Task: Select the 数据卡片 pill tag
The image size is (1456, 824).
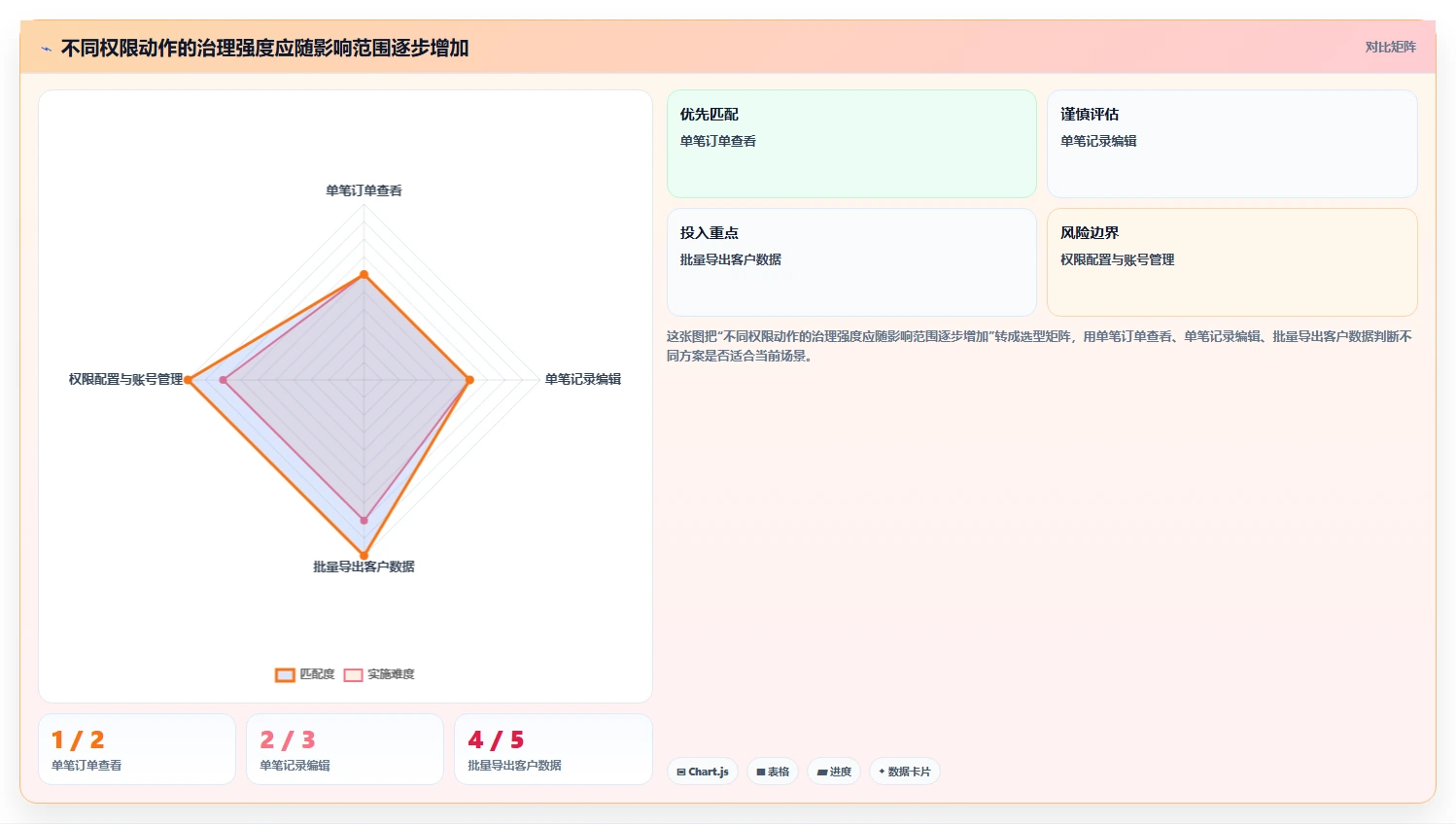Action: click(905, 772)
